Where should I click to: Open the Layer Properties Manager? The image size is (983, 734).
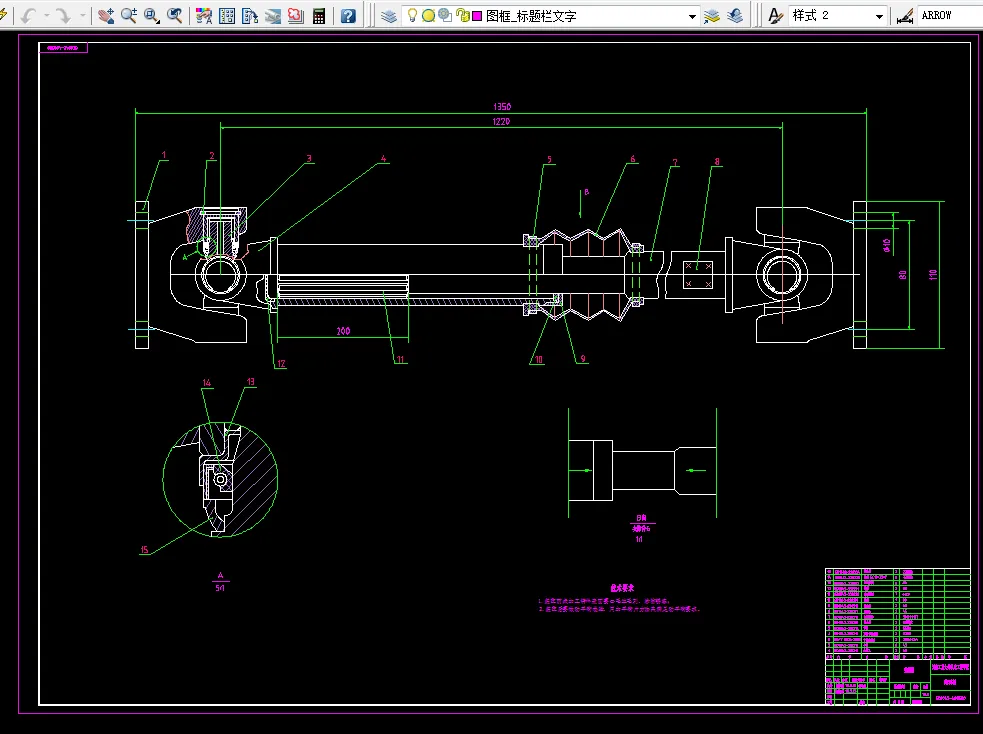tap(389, 16)
